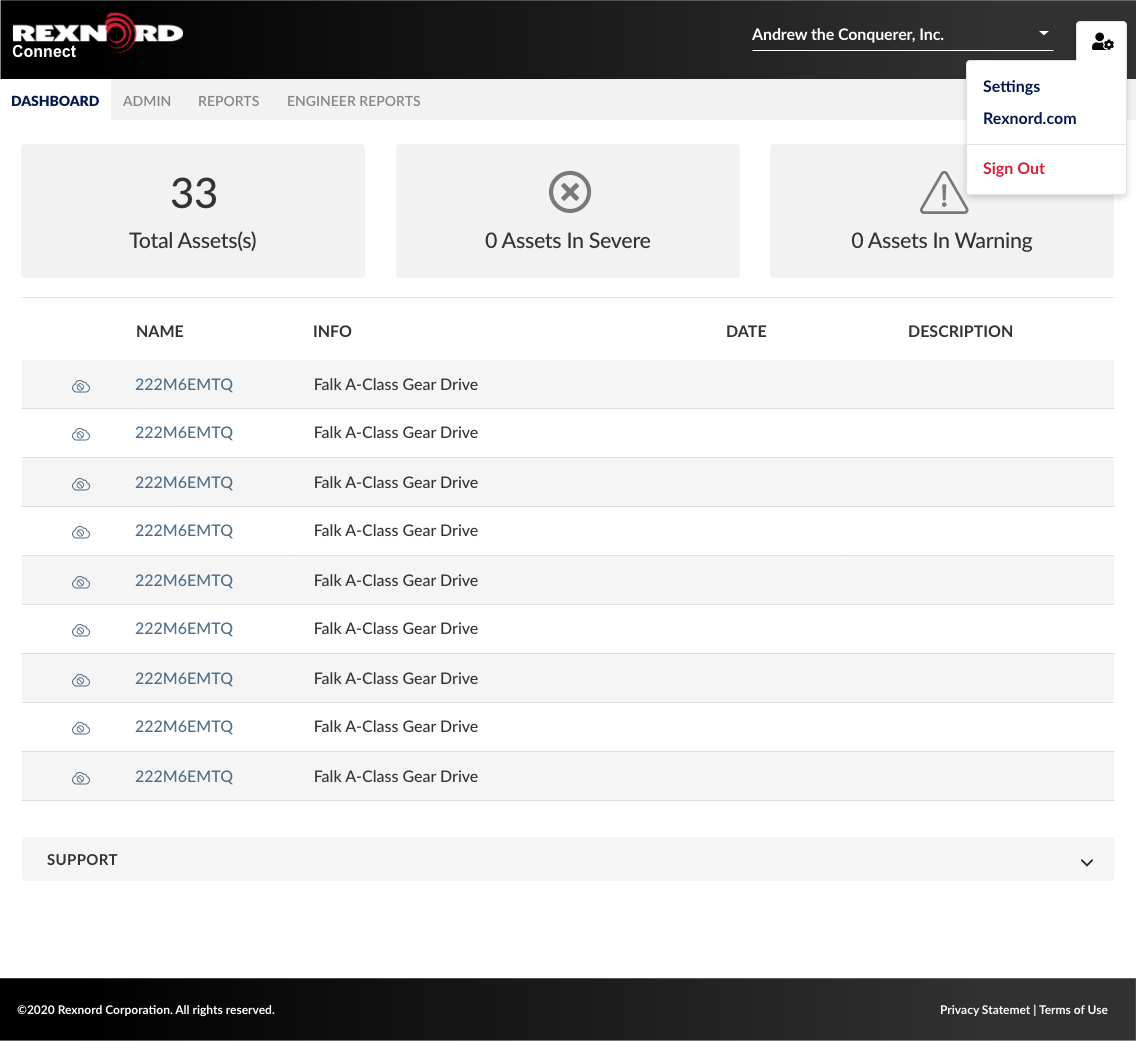This screenshot has height=1041, width=1136.
Task: Click the DESCRIPTION column header
Action: coord(960,331)
